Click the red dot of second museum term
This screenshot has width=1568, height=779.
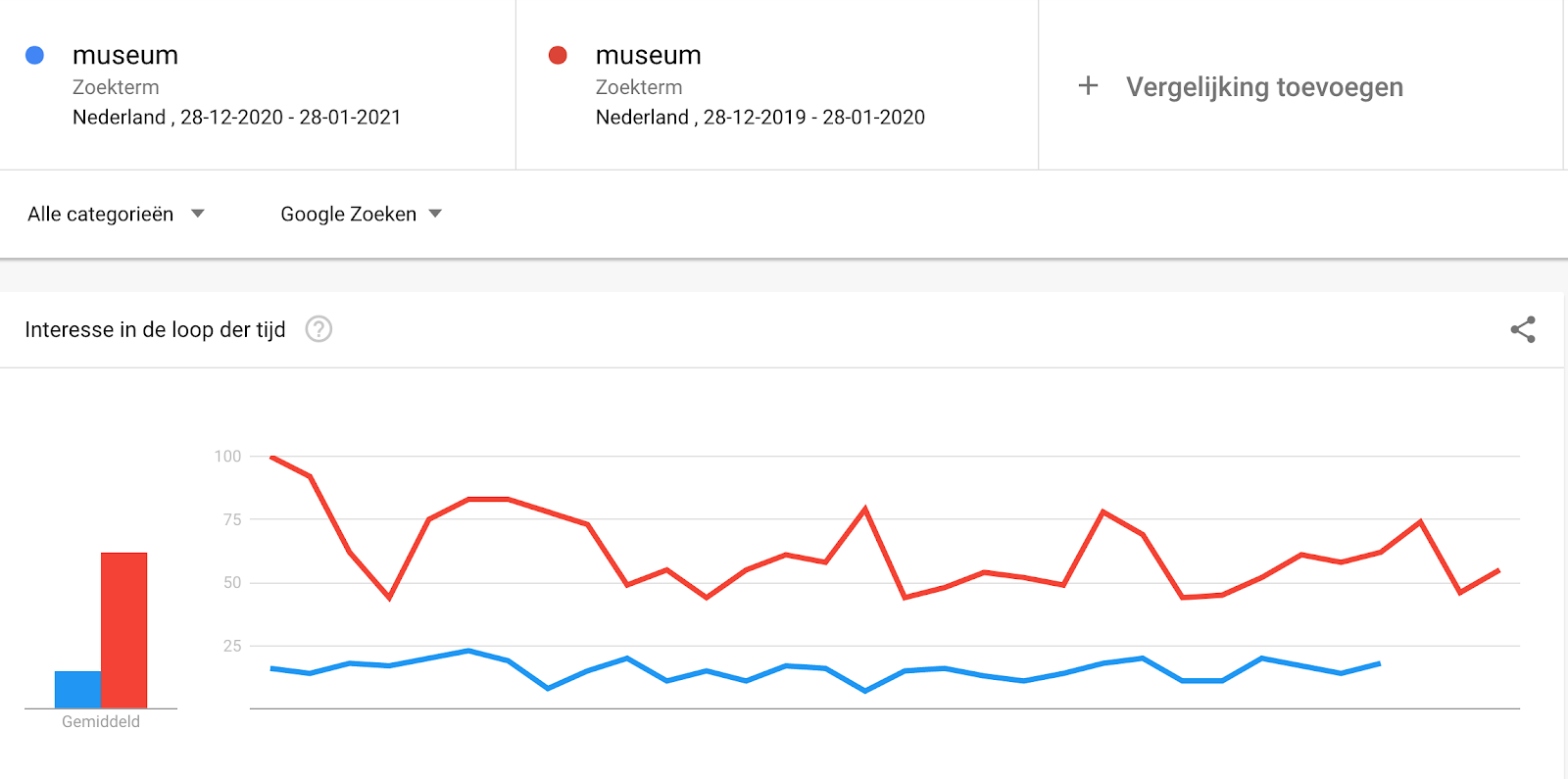(558, 55)
